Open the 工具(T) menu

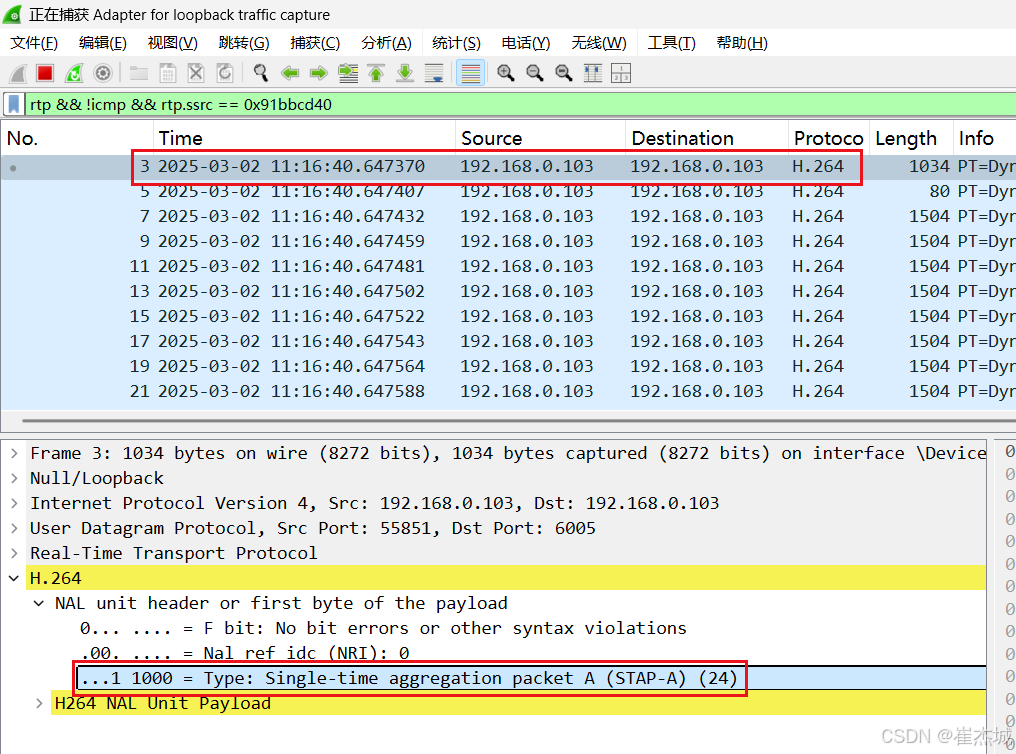click(x=671, y=43)
